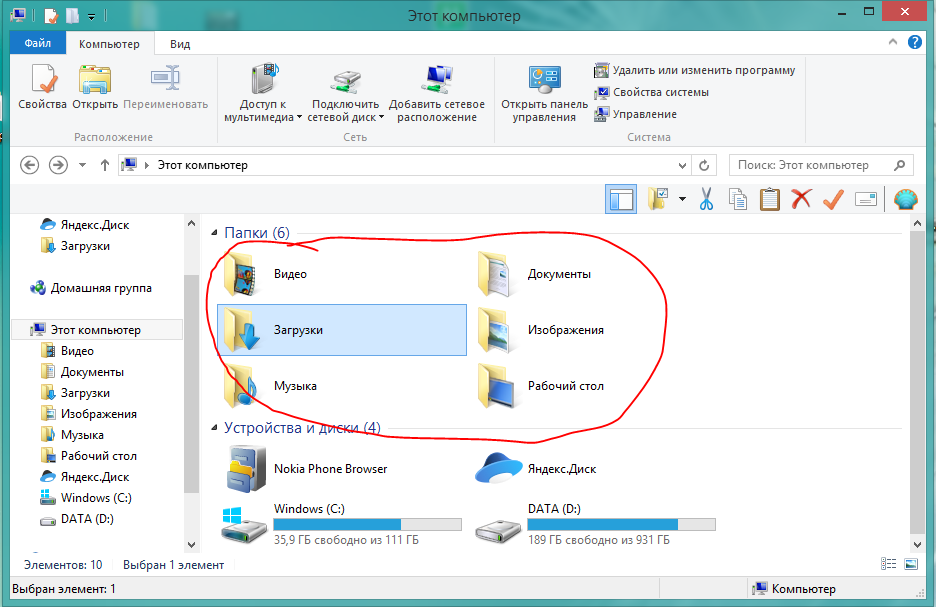This screenshot has width=936, height=607.
Task: Click the DATA (D:) free space bar
Action: [x=621, y=525]
